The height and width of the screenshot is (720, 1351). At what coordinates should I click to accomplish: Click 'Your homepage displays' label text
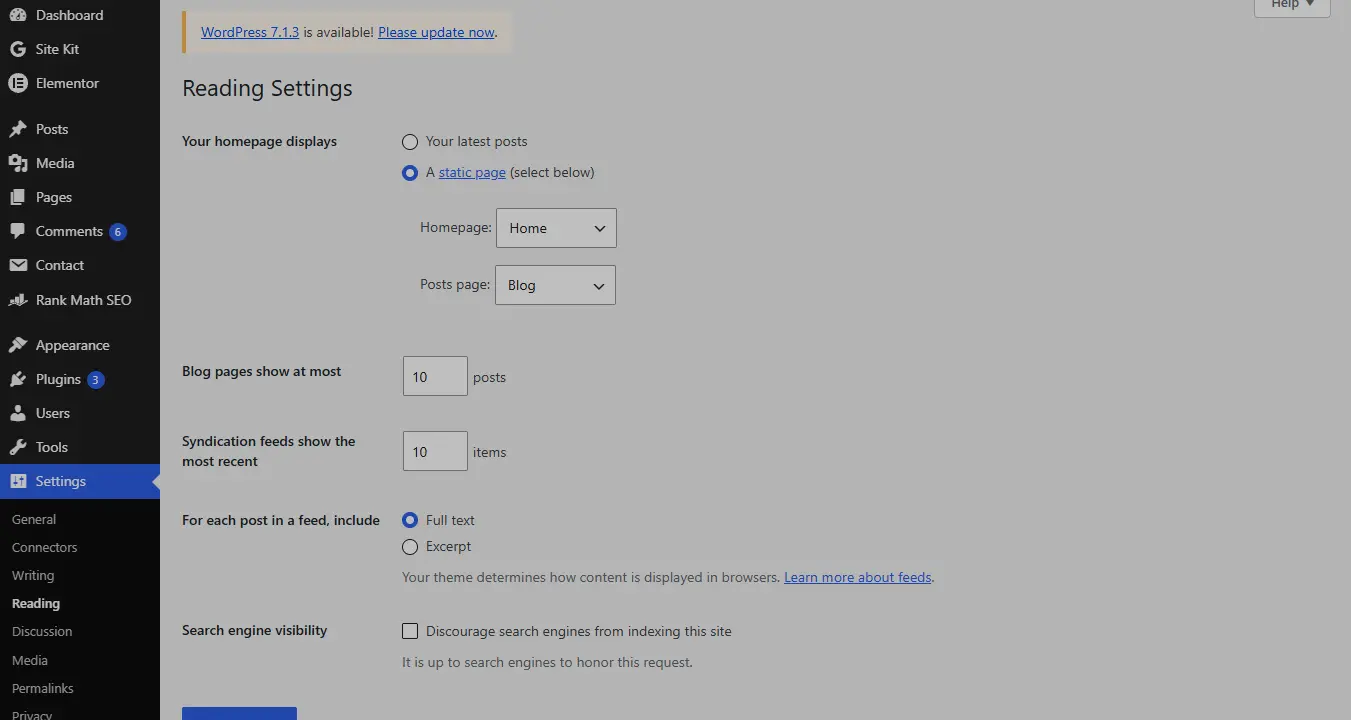[259, 141]
